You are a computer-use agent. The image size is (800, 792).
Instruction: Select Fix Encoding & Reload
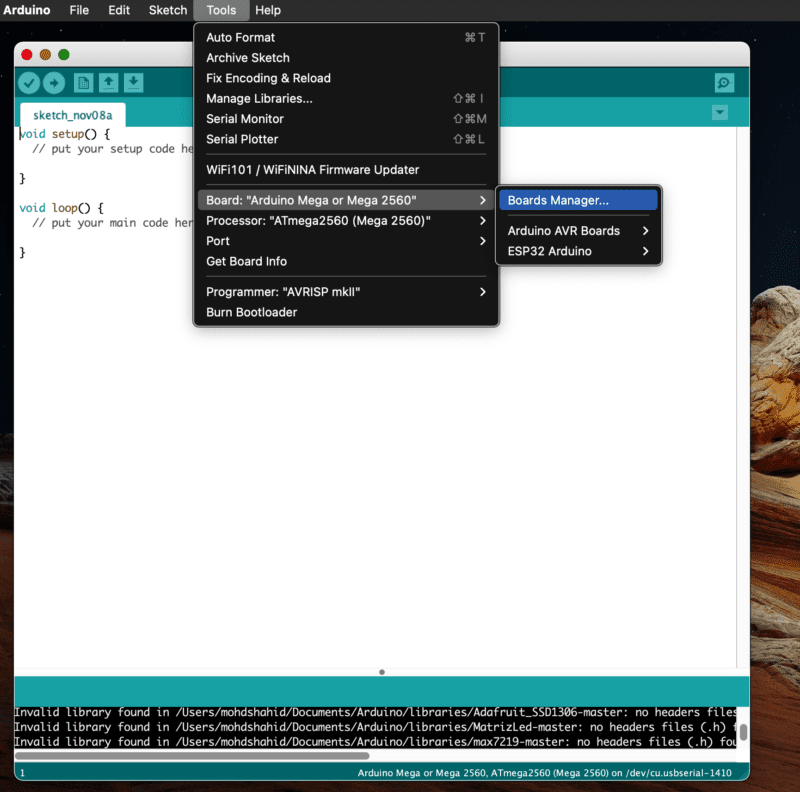(346, 78)
